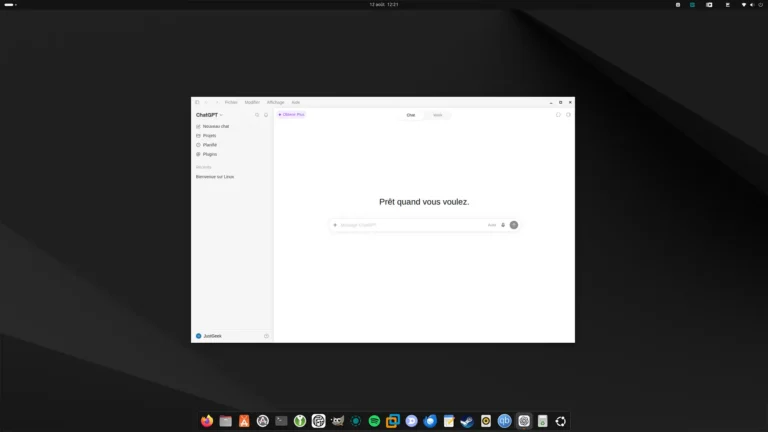
Task: Toggle the sidebar panel icon in title bar
Action: [x=197, y=102]
